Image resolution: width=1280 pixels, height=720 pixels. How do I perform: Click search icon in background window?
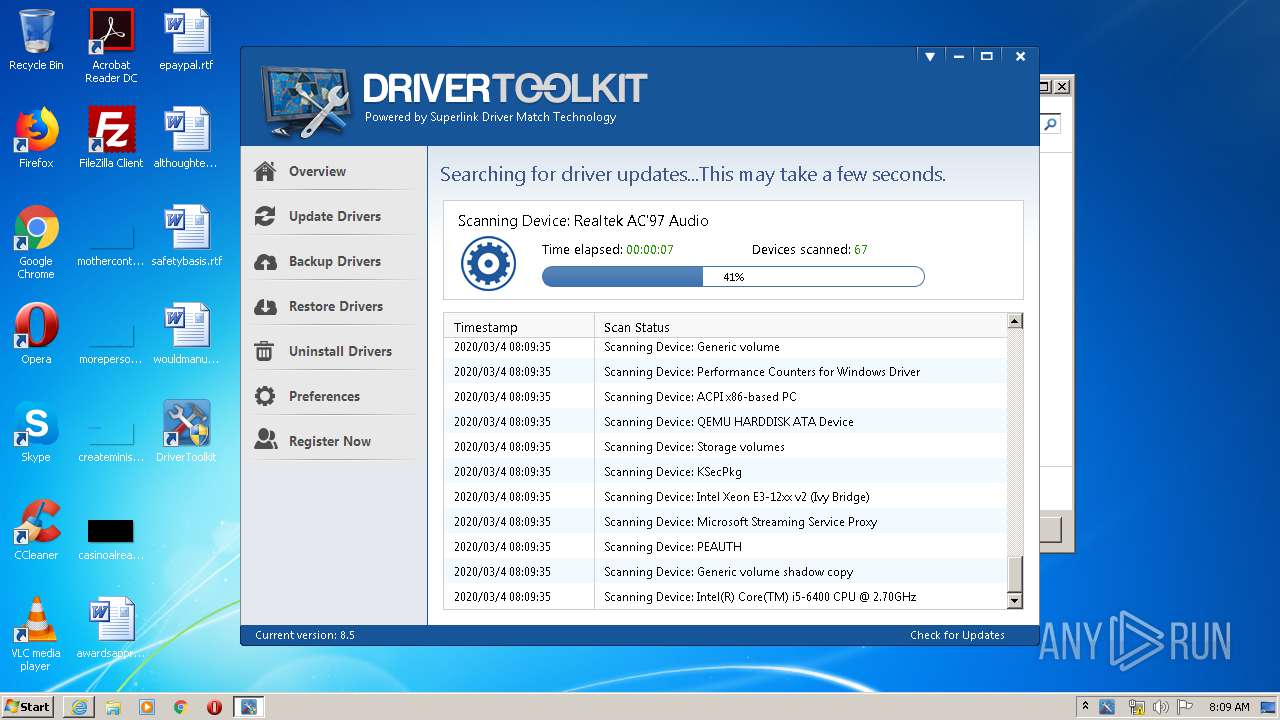pyautogui.click(x=1050, y=125)
